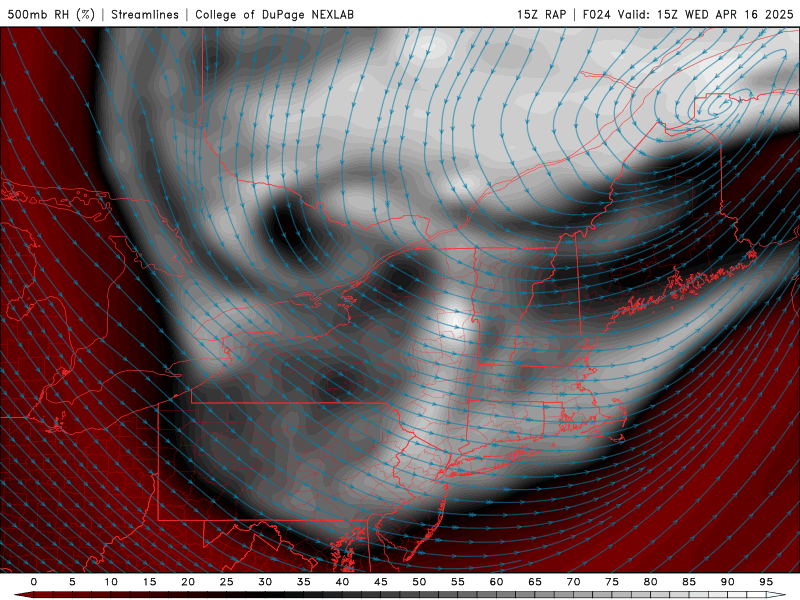The image size is (800, 600).
Task: Click the colorbar label "50"
Action: click(419, 582)
